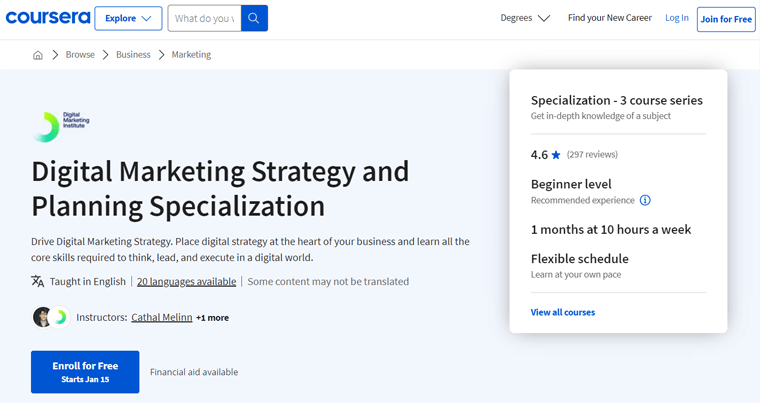The width and height of the screenshot is (760, 403).
Task: Open the 20 languages available link
Action: 187,281
